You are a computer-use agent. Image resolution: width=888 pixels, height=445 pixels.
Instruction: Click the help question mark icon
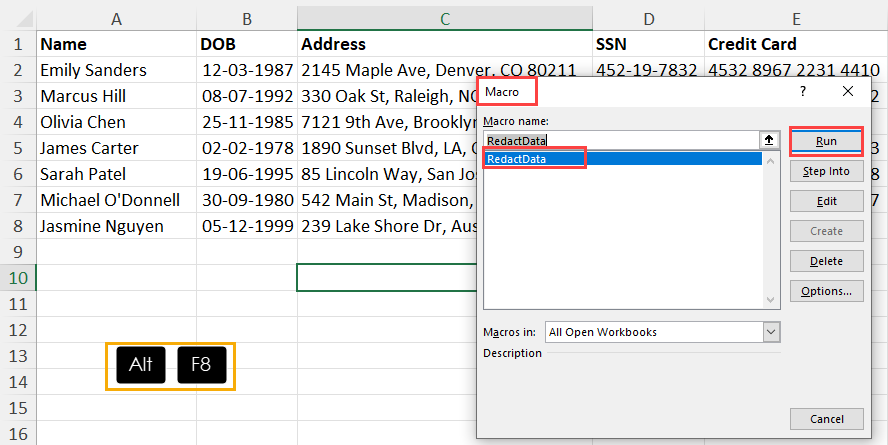click(x=802, y=91)
